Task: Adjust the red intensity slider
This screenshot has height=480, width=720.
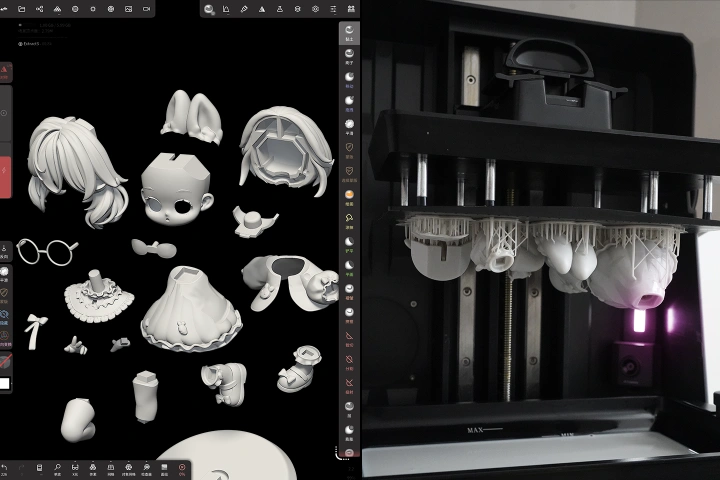Action: 5,177
